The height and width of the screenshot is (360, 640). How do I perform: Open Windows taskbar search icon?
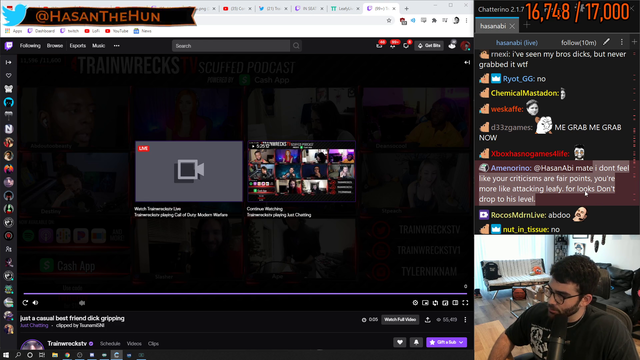click(18, 355)
